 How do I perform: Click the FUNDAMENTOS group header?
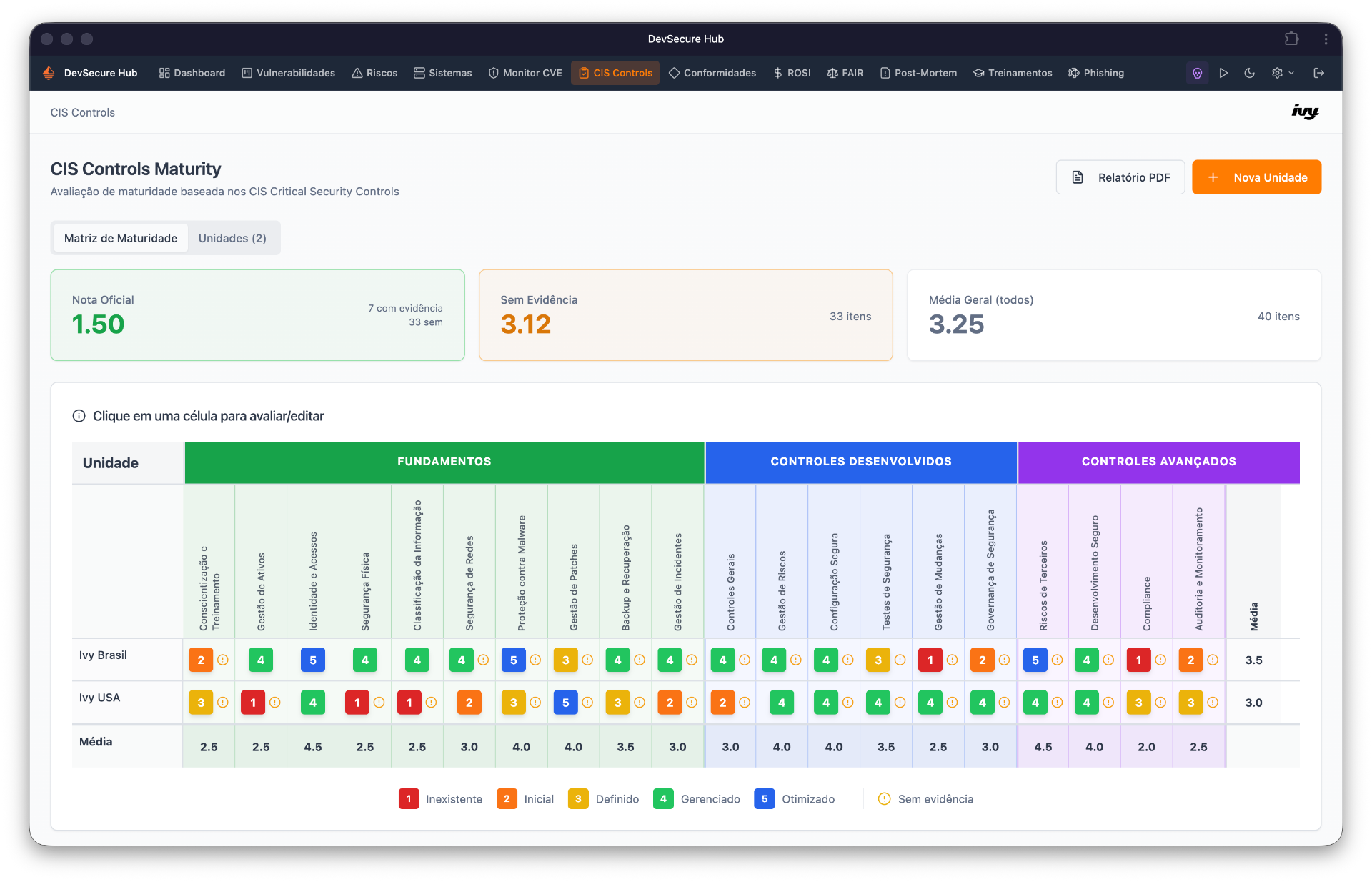point(444,462)
